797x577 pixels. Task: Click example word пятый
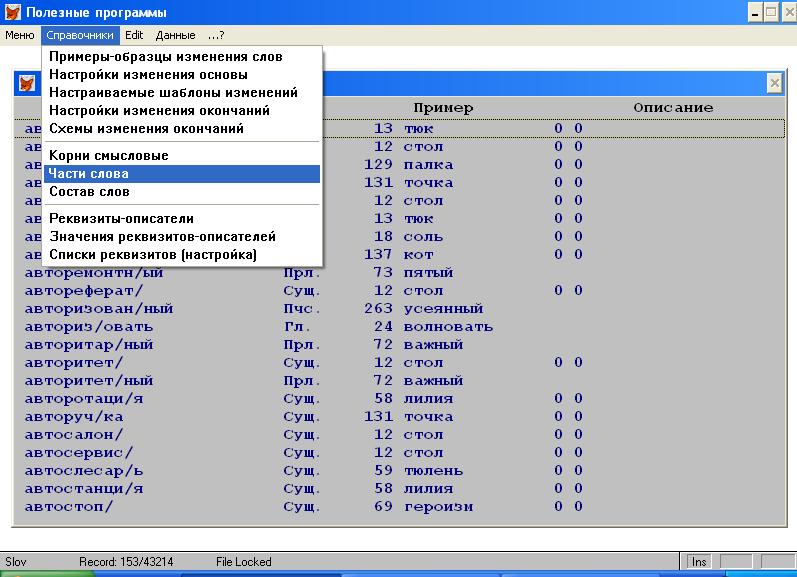pyautogui.click(x=428, y=273)
